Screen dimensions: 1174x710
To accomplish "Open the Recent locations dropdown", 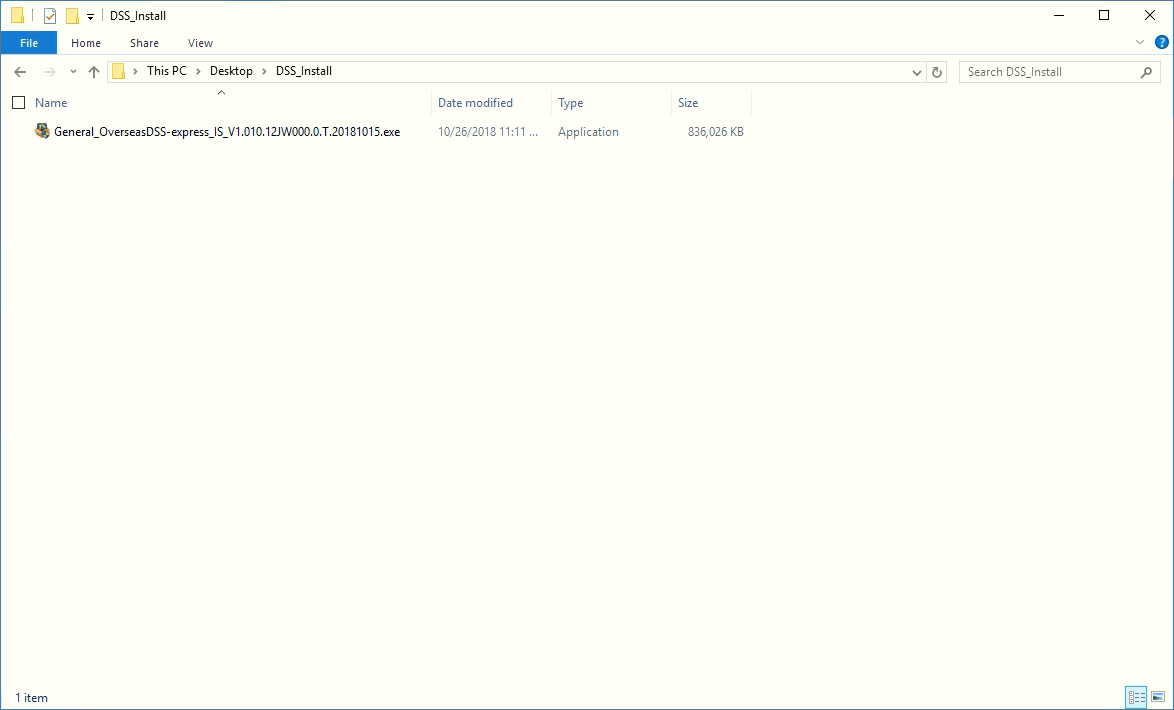I will [x=73, y=72].
